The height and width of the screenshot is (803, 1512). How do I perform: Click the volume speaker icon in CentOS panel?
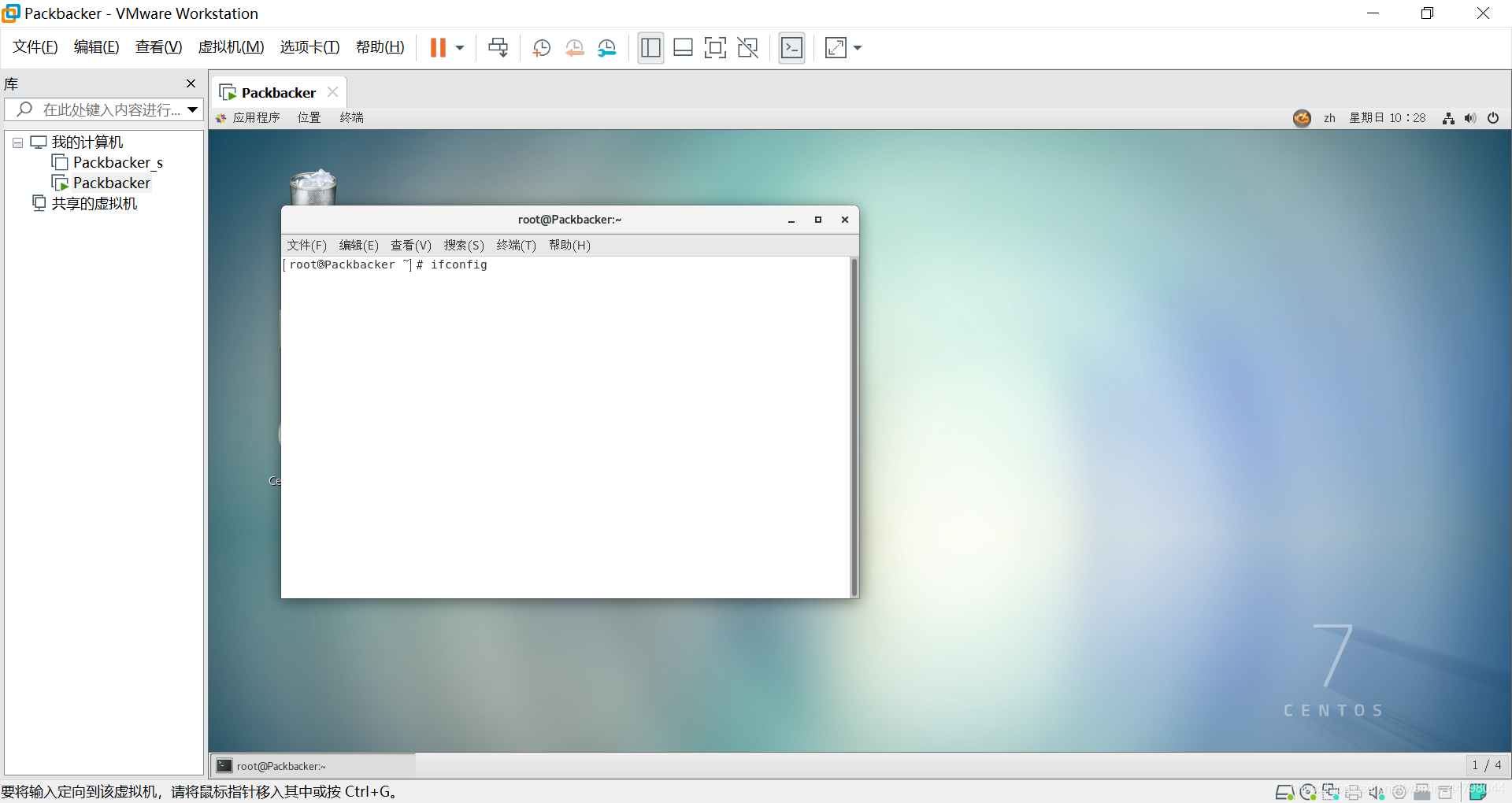[x=1470, y=118]
